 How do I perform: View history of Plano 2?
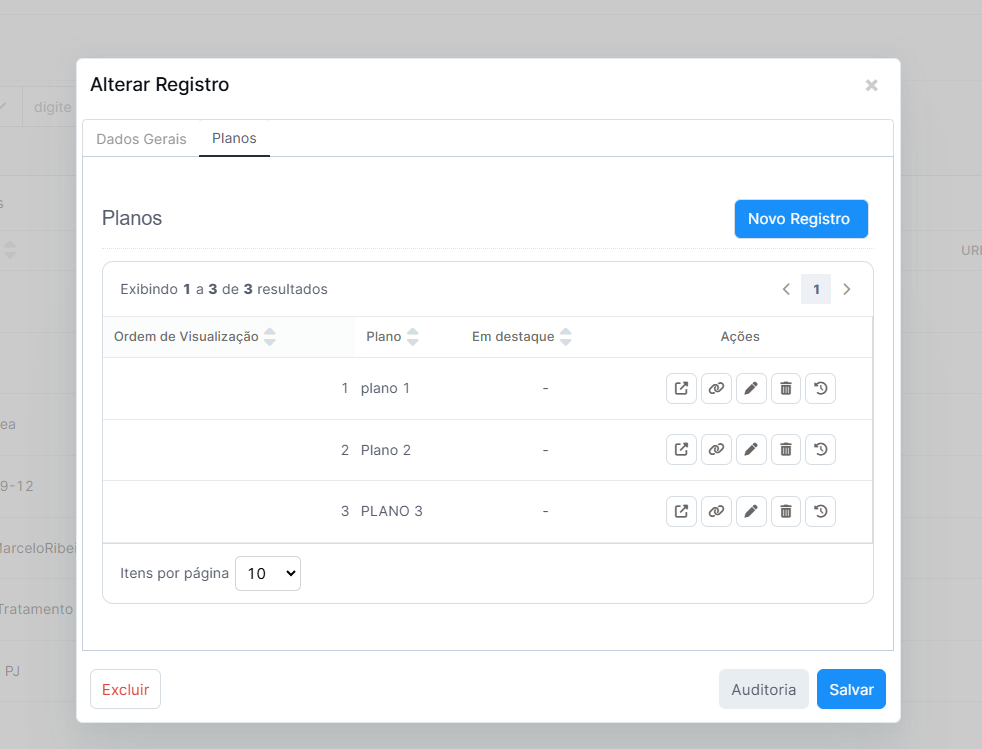point(820,450)
